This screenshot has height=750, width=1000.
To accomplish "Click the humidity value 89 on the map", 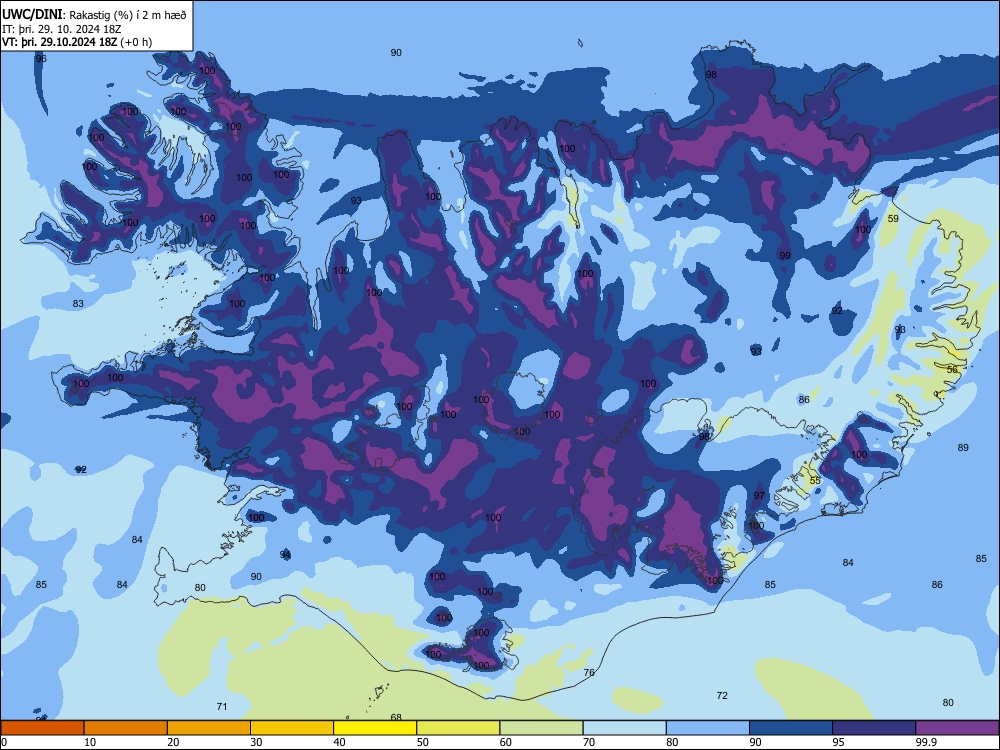I will (x=963, y=448).
